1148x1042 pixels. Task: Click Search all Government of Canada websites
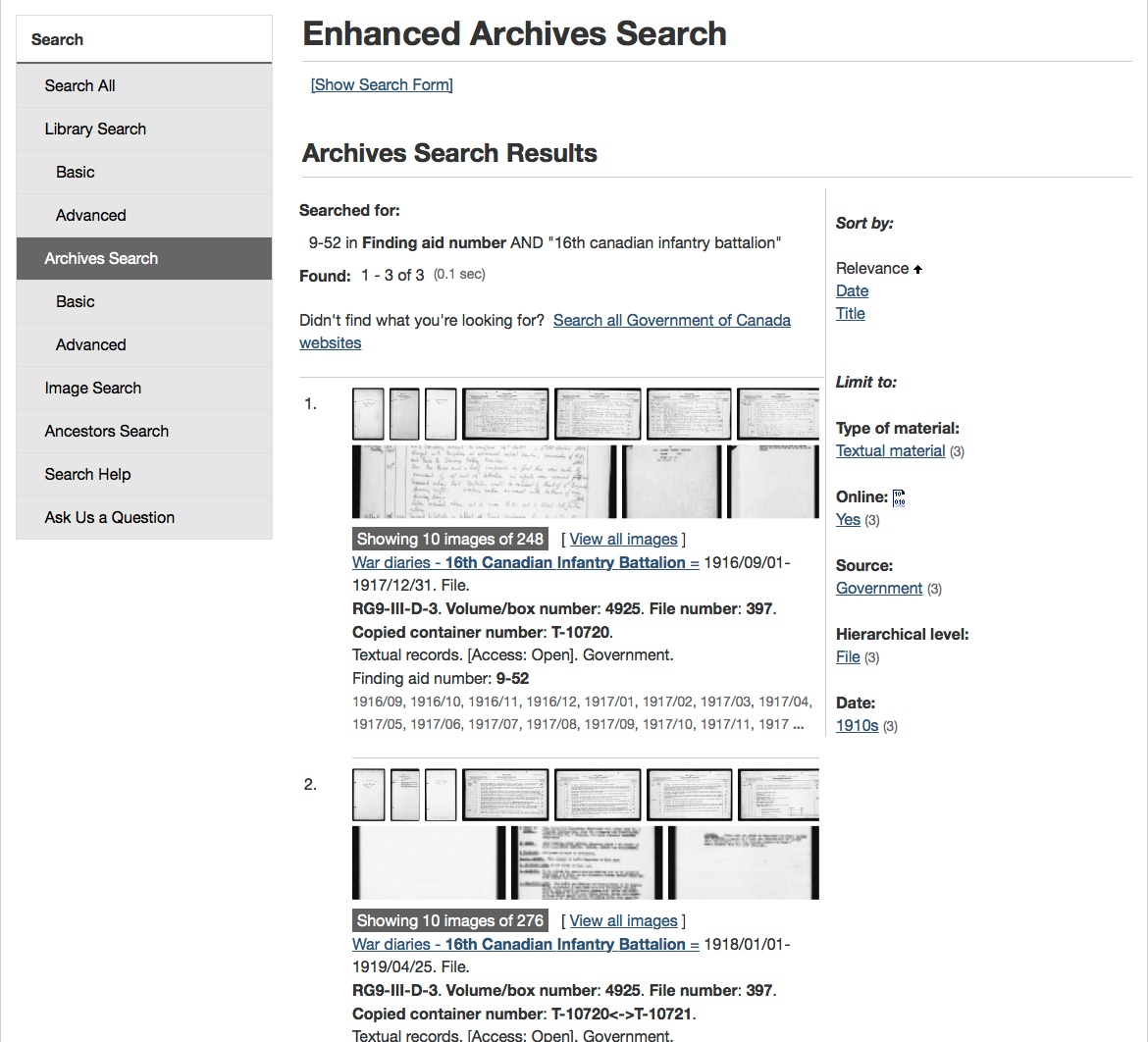pyautogui.click(x=671, y=320)
